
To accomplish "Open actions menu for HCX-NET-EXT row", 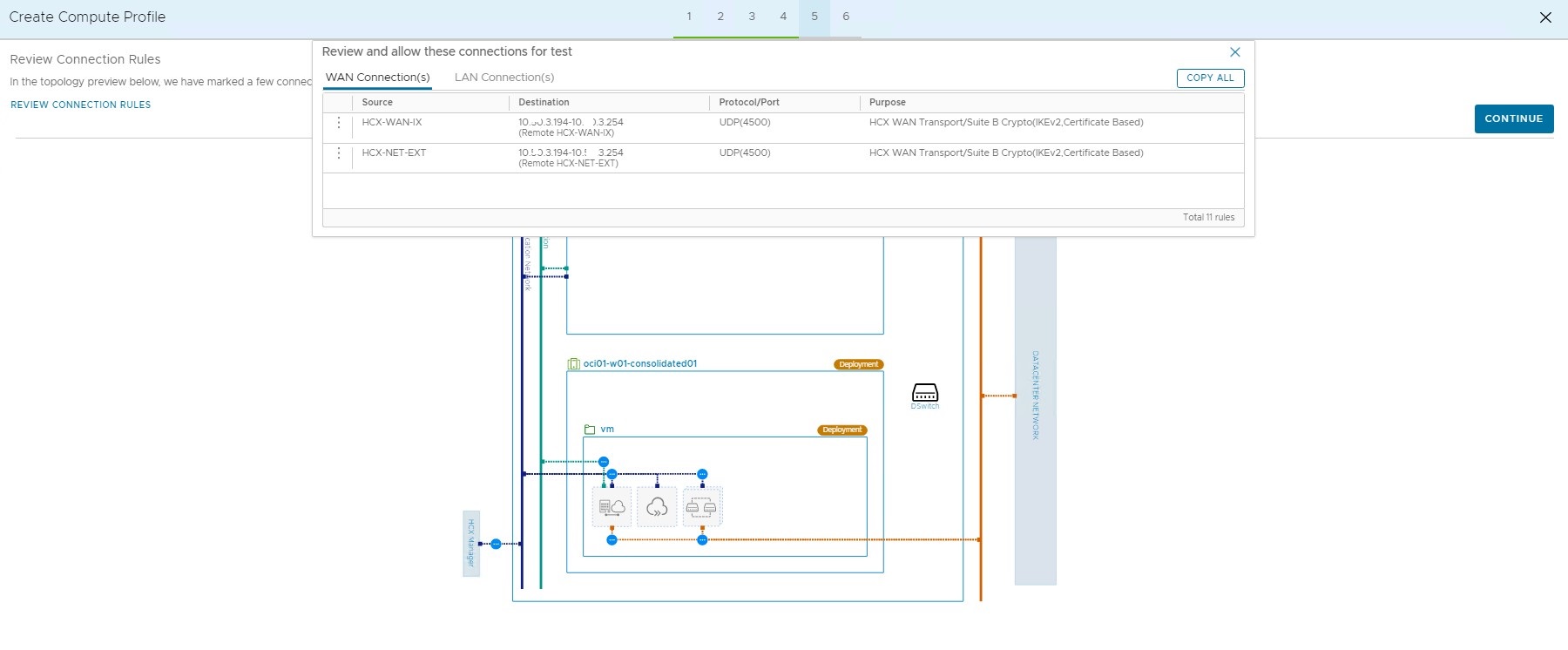I will click(339, 153).
